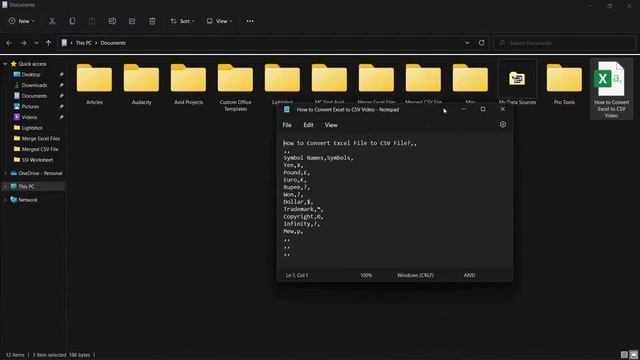Select the Audacity folder
This screenshot has width=640, height=360.
(141, 84)
